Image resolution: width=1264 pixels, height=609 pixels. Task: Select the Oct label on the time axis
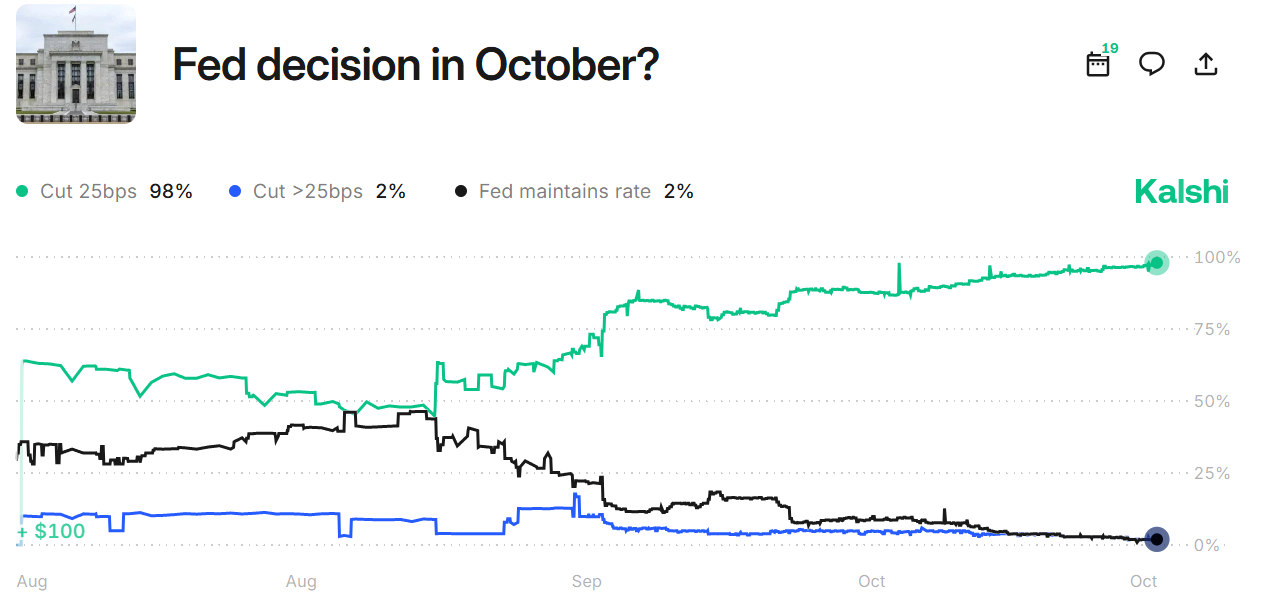point(1143,580)
